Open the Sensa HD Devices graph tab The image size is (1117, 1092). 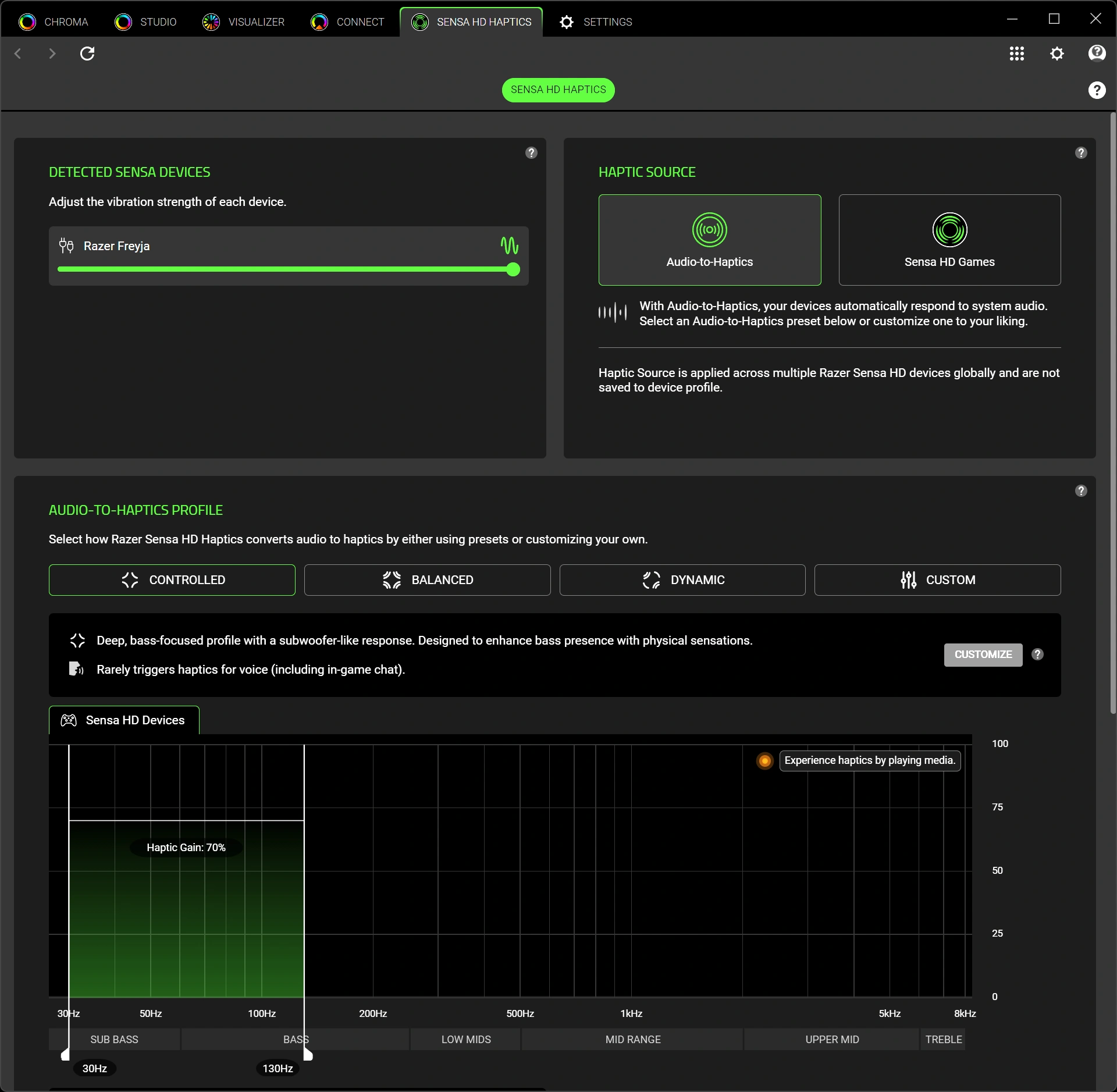(x=124, y=720)
